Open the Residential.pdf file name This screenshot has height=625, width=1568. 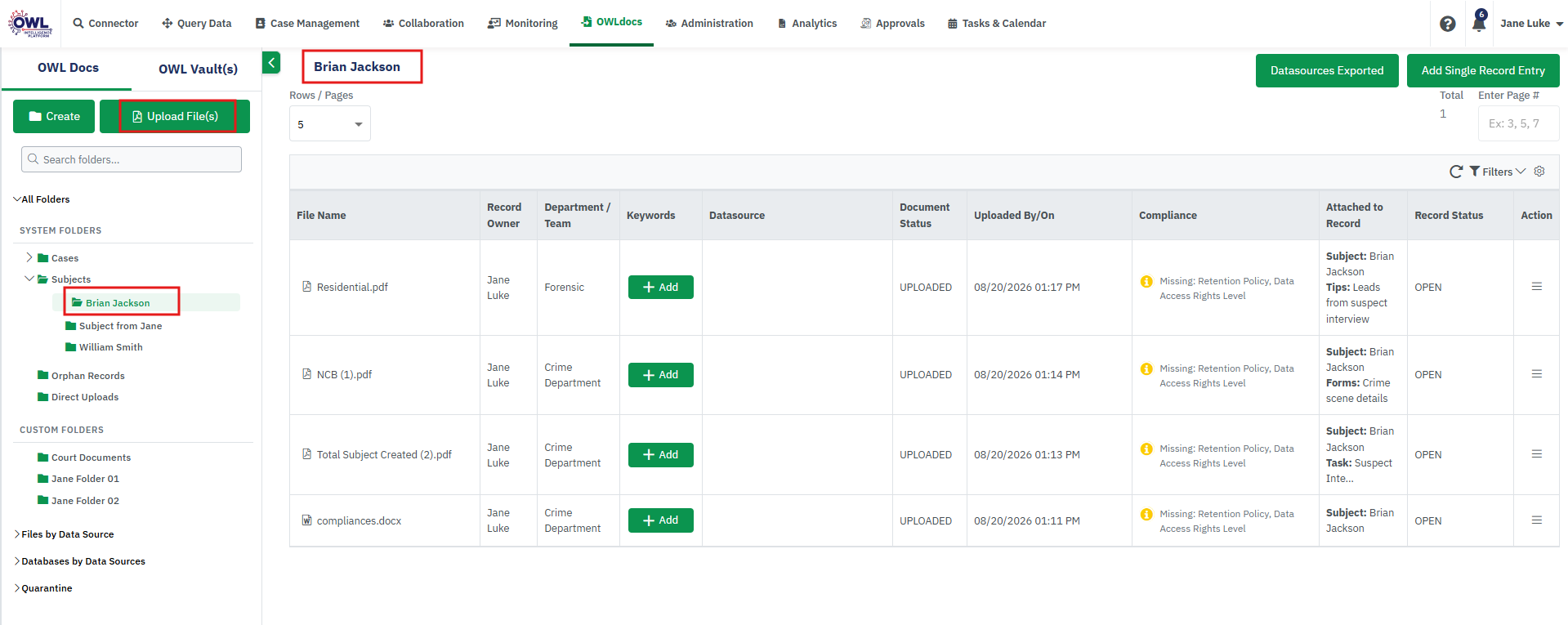pyautogui.click(x=352, y=287)
